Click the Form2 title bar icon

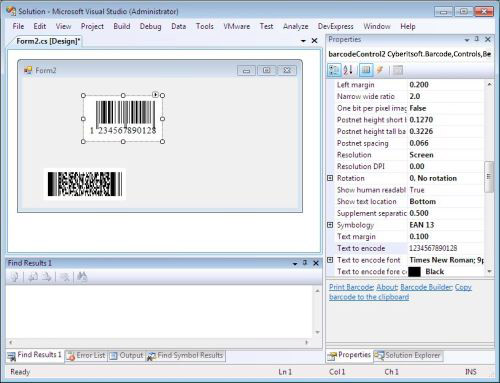tap(28, 70)
